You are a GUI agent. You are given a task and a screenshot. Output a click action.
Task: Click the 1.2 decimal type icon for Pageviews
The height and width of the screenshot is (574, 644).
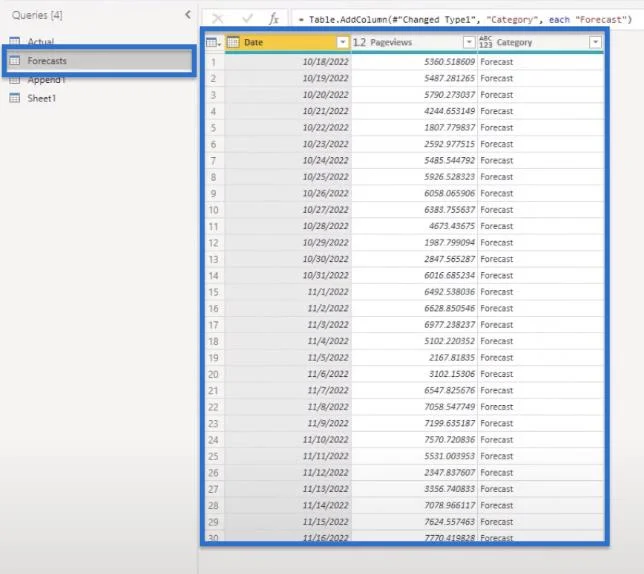[x=359, y=42]
